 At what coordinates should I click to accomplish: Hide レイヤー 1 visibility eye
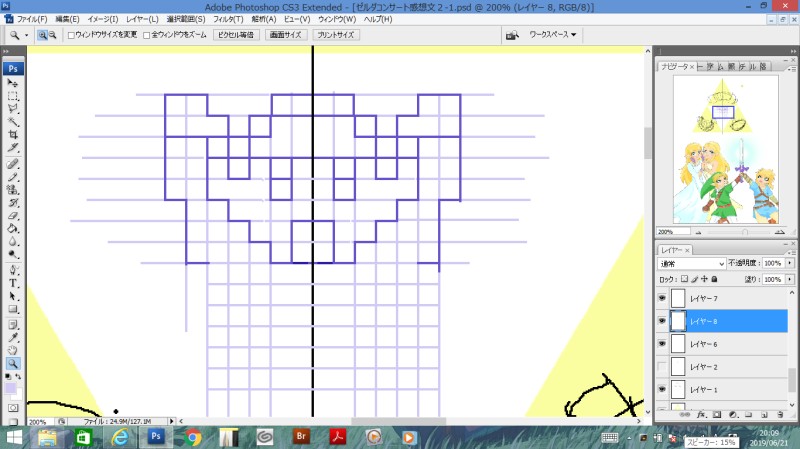pyautogui.click(x=662, y=389)
